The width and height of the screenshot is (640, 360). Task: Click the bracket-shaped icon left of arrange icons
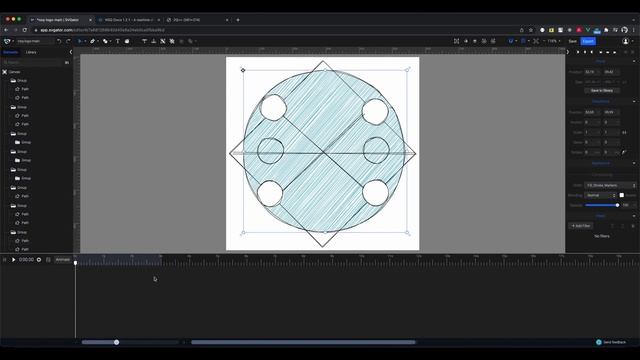[x=456, y=41]
